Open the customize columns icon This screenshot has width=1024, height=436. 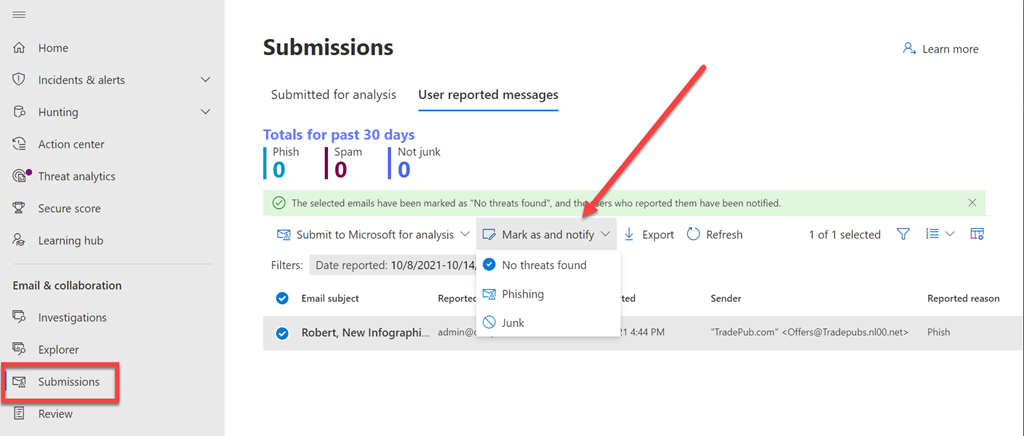(x=977, y=234)
